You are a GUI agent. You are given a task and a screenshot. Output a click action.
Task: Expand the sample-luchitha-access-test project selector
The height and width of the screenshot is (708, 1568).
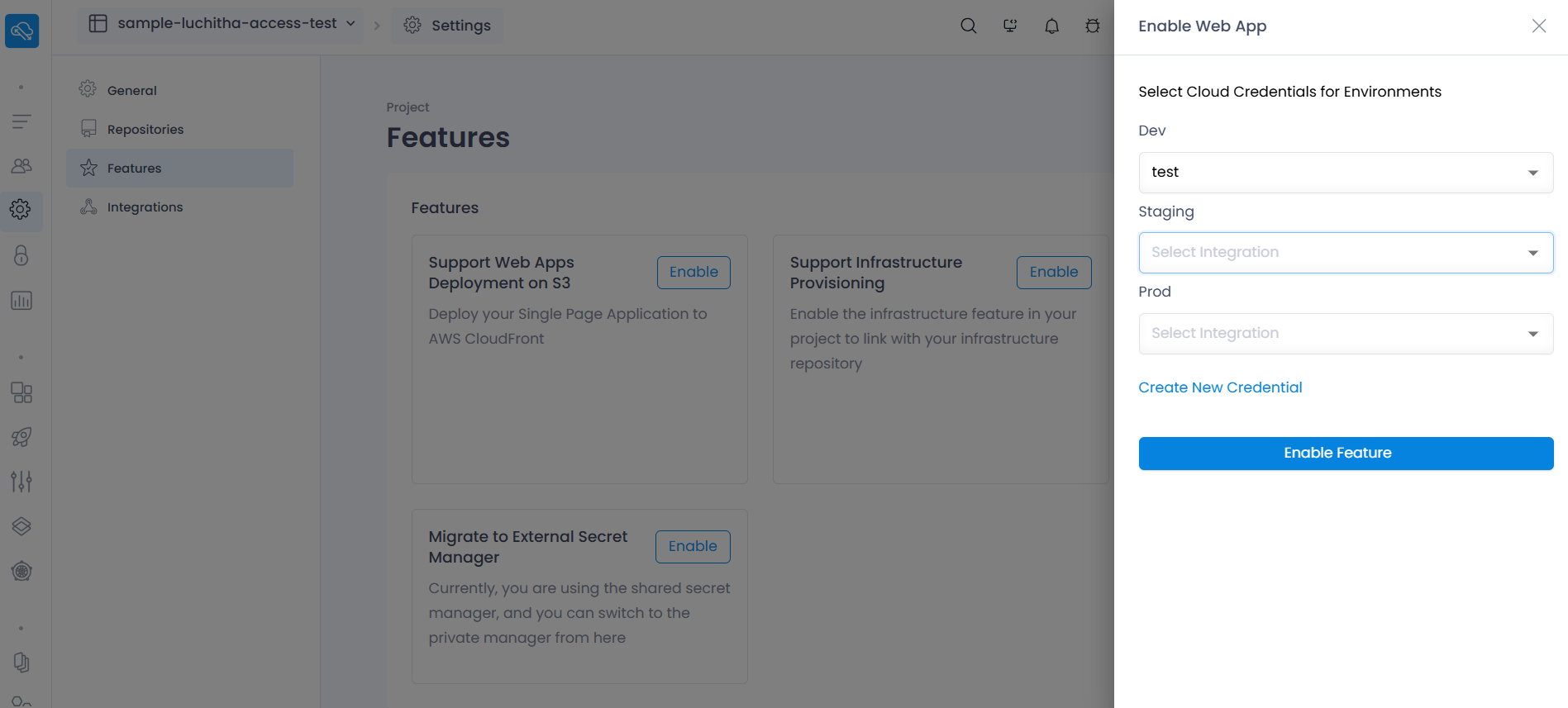(x=222, y=24)
